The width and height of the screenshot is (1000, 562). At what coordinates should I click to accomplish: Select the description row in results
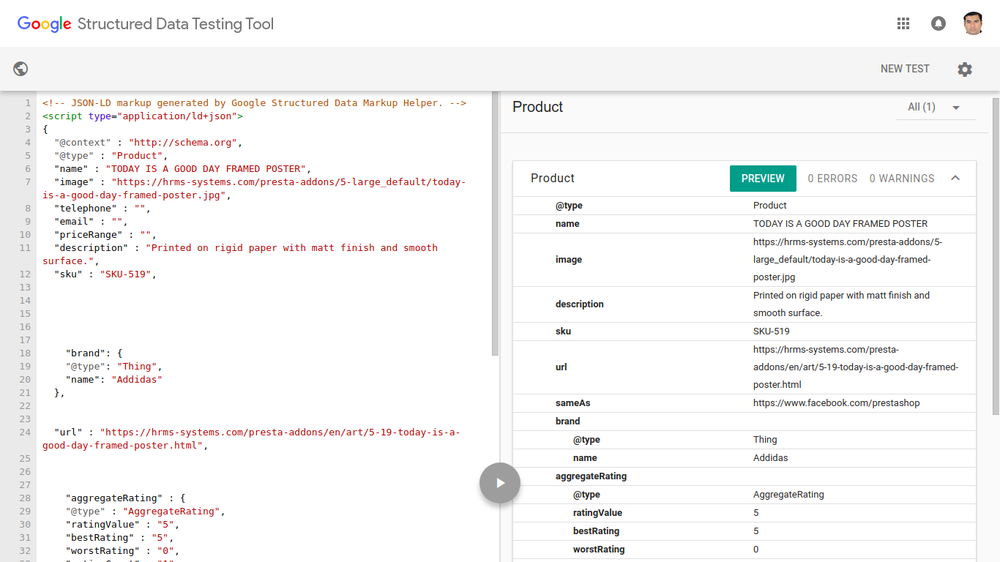pyautogui.click(x=744, y=304)
